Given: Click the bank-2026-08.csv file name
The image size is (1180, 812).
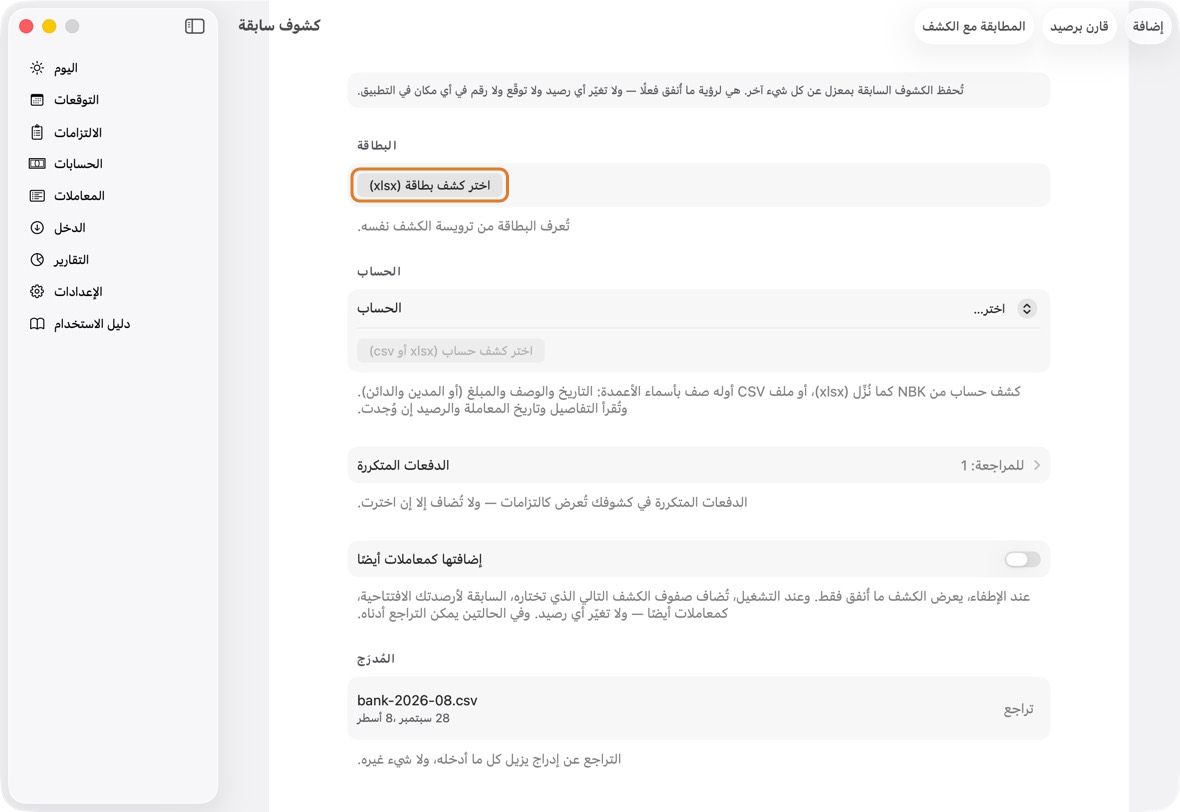Looking at the screenshot, I should 417,701.
